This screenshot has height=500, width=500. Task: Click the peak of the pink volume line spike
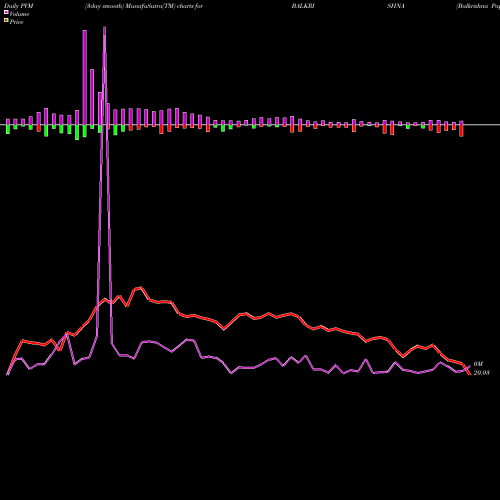coord(104,27)
